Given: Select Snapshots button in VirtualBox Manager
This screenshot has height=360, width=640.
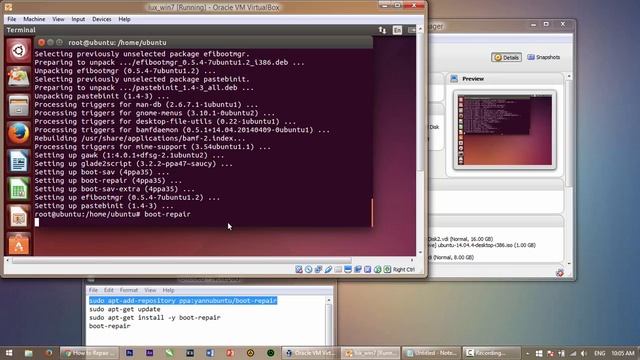Looking at the screenshot, I should point(544,58).
